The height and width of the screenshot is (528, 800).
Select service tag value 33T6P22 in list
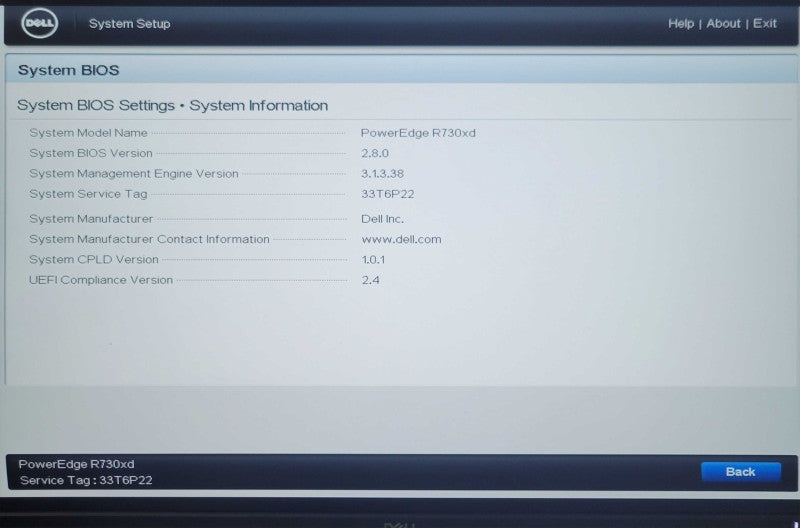click(x=387, y=194)
